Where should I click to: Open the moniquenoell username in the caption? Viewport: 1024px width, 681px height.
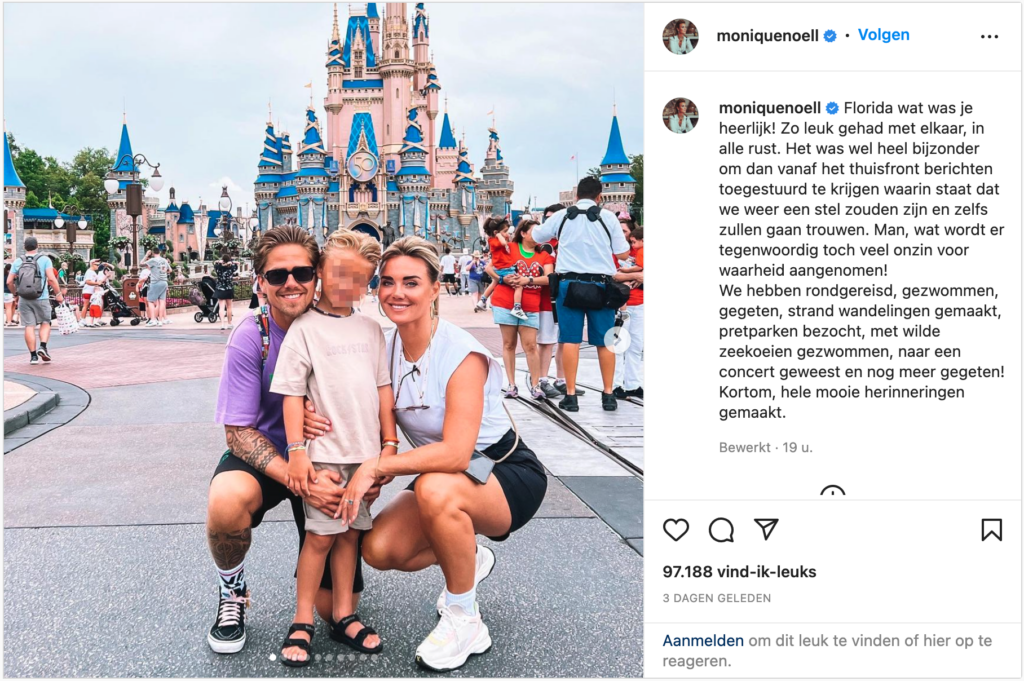(770, 108)
